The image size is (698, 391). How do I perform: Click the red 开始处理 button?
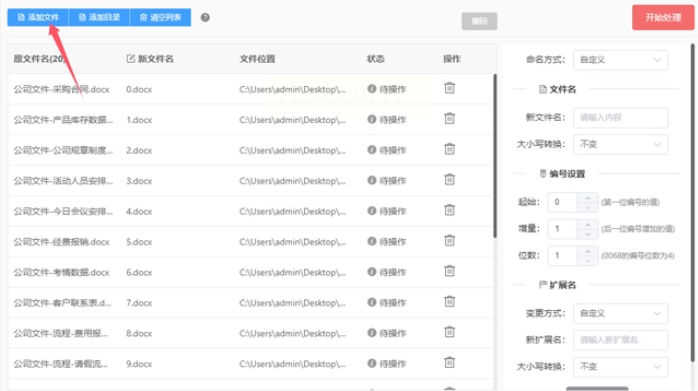tap(663, 17)
